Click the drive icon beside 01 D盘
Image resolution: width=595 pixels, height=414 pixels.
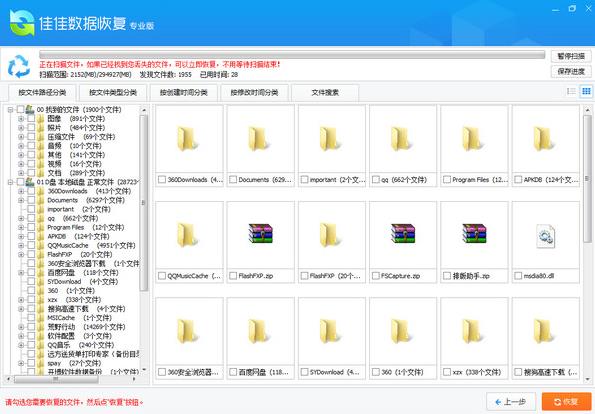tap(30, 182)
